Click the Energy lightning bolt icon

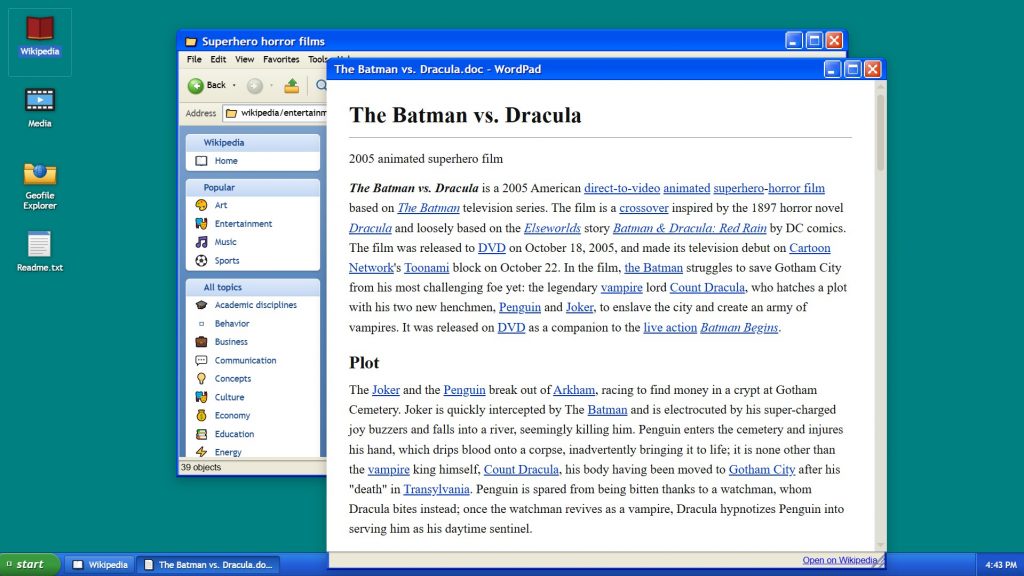point(201,452)
